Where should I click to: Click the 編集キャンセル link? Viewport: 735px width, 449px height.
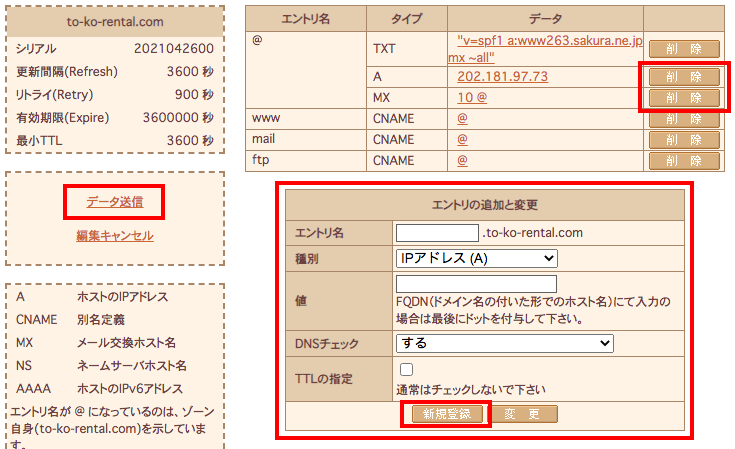114,236
